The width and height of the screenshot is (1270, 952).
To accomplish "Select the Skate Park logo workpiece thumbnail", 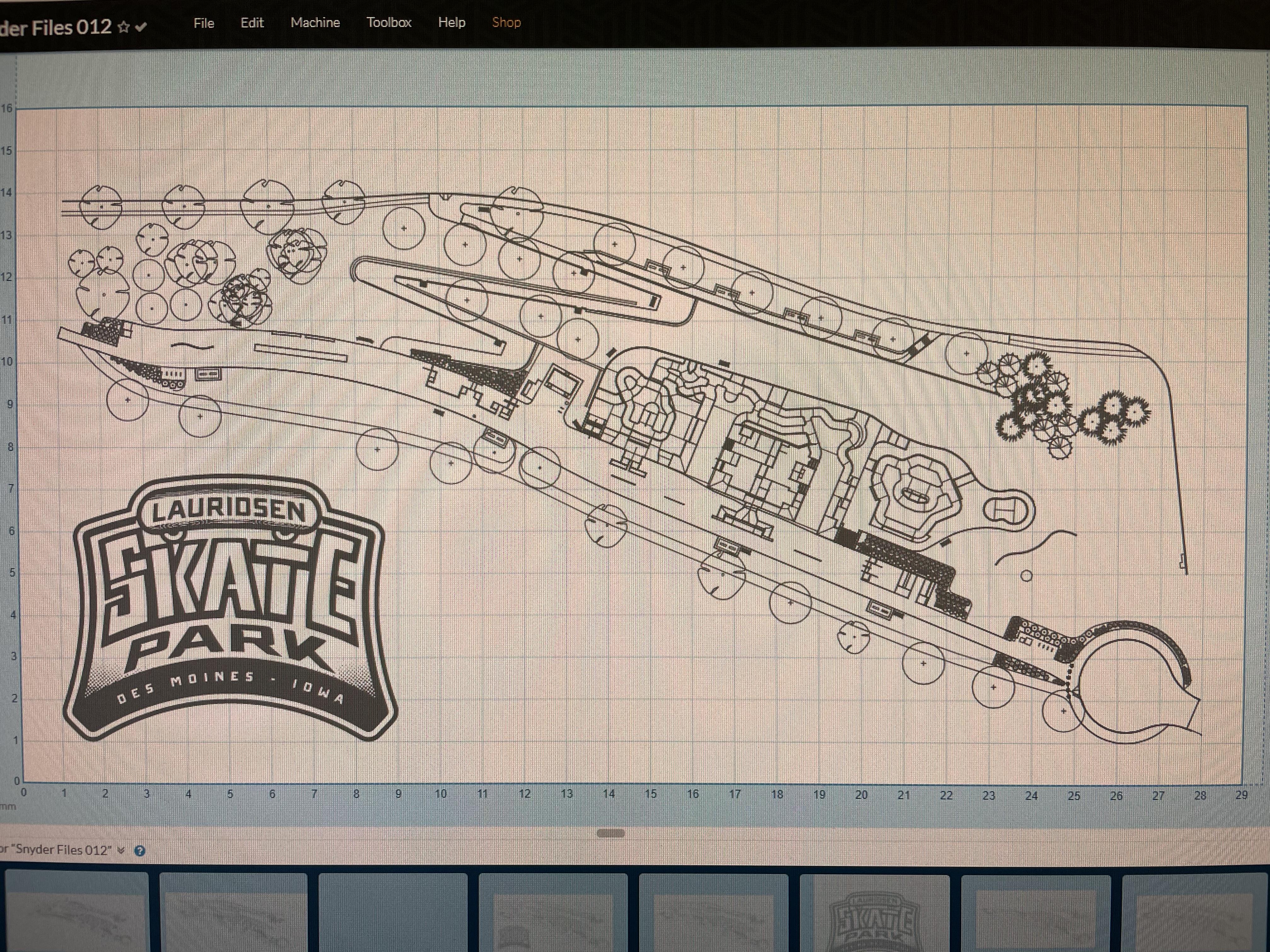I will tap(874, 912).
